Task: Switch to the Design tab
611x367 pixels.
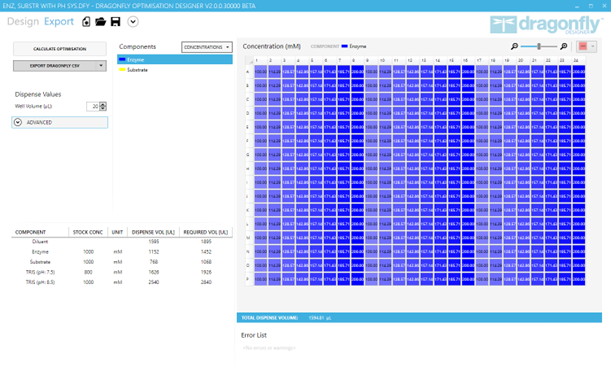Action: click(x=23, y=21)
